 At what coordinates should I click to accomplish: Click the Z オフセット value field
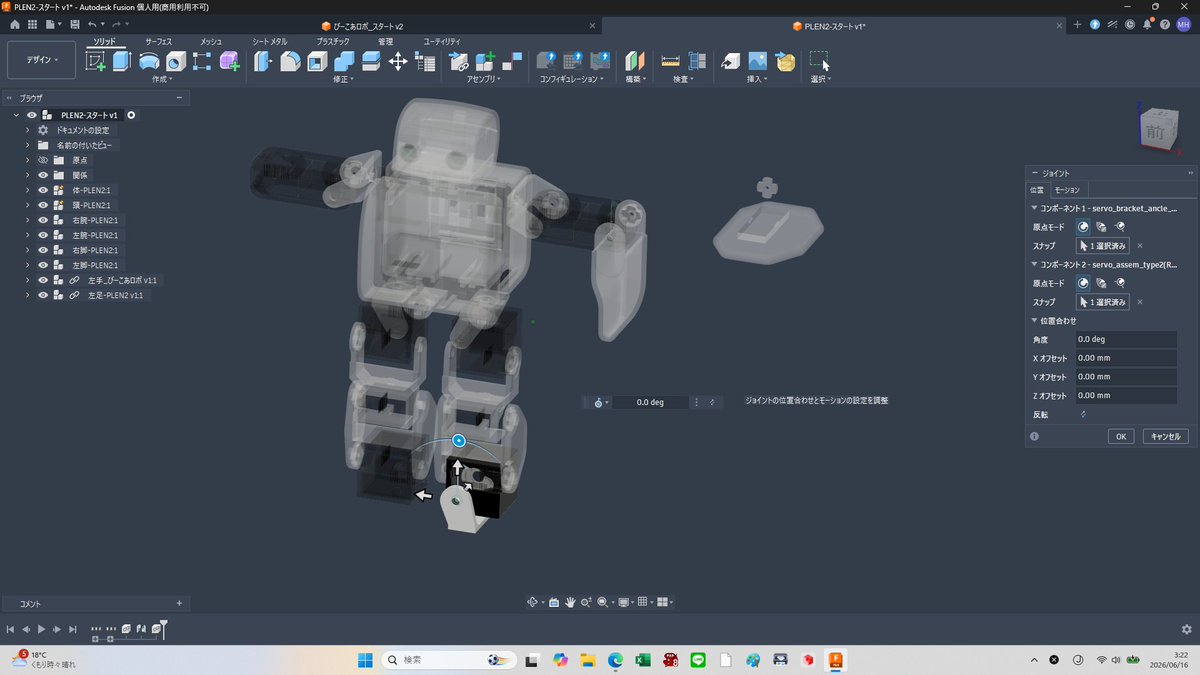1125,396
